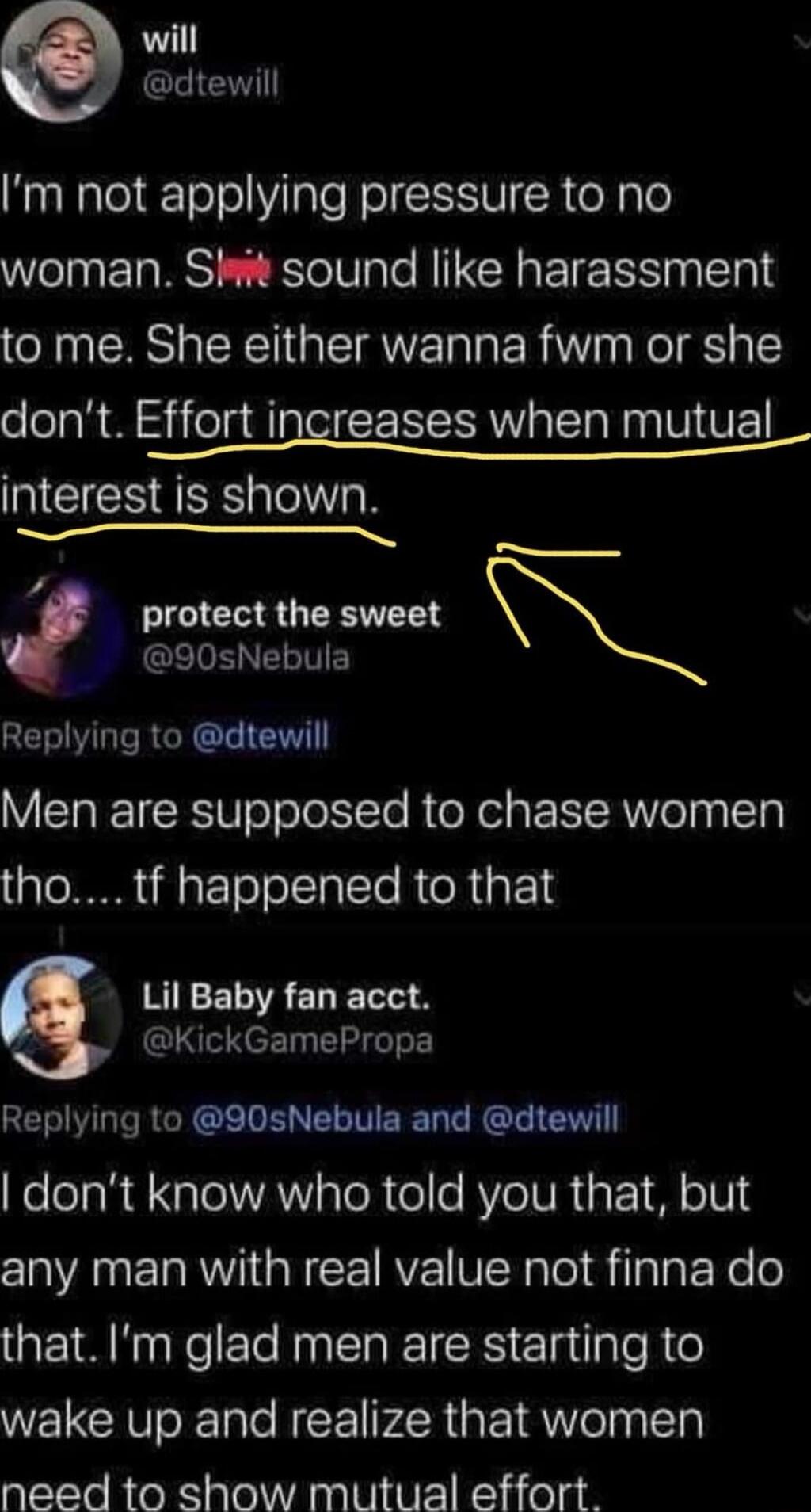This screenshot has height=1512, width=811.
Task: Open will's profile picture
Action: click(62, 63)
